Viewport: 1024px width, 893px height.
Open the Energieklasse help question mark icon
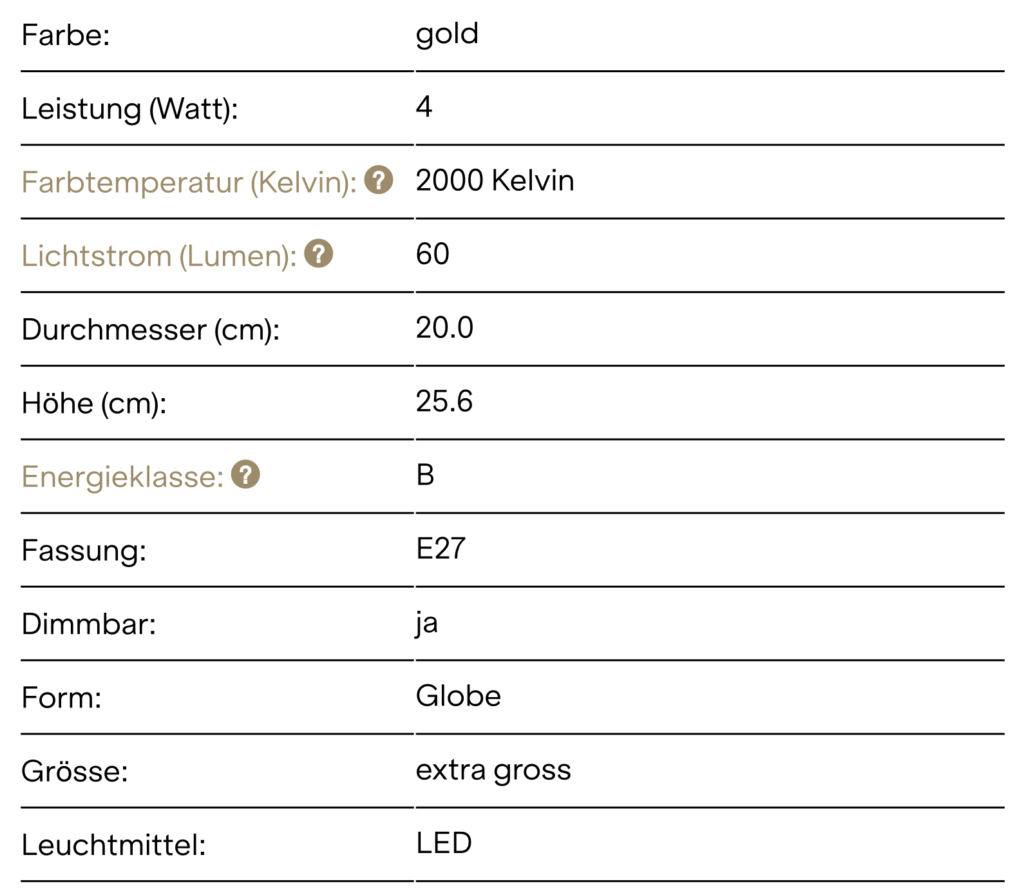click(x=246, y=475)
